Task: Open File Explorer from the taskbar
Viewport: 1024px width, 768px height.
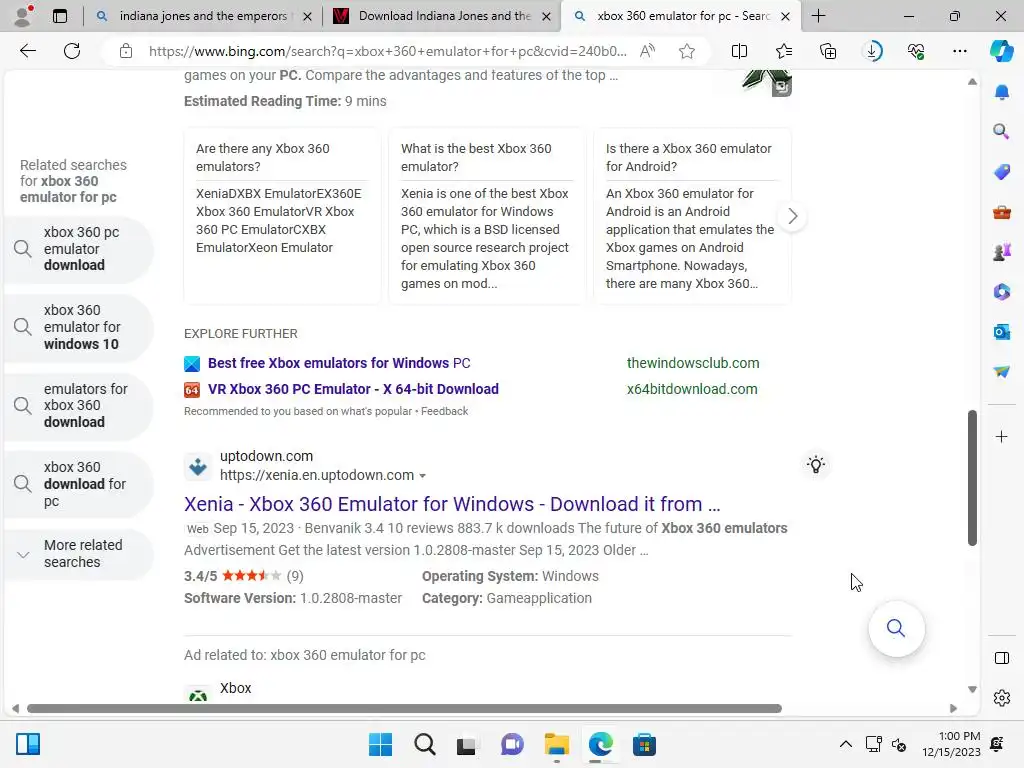Action: coord(556,744)
